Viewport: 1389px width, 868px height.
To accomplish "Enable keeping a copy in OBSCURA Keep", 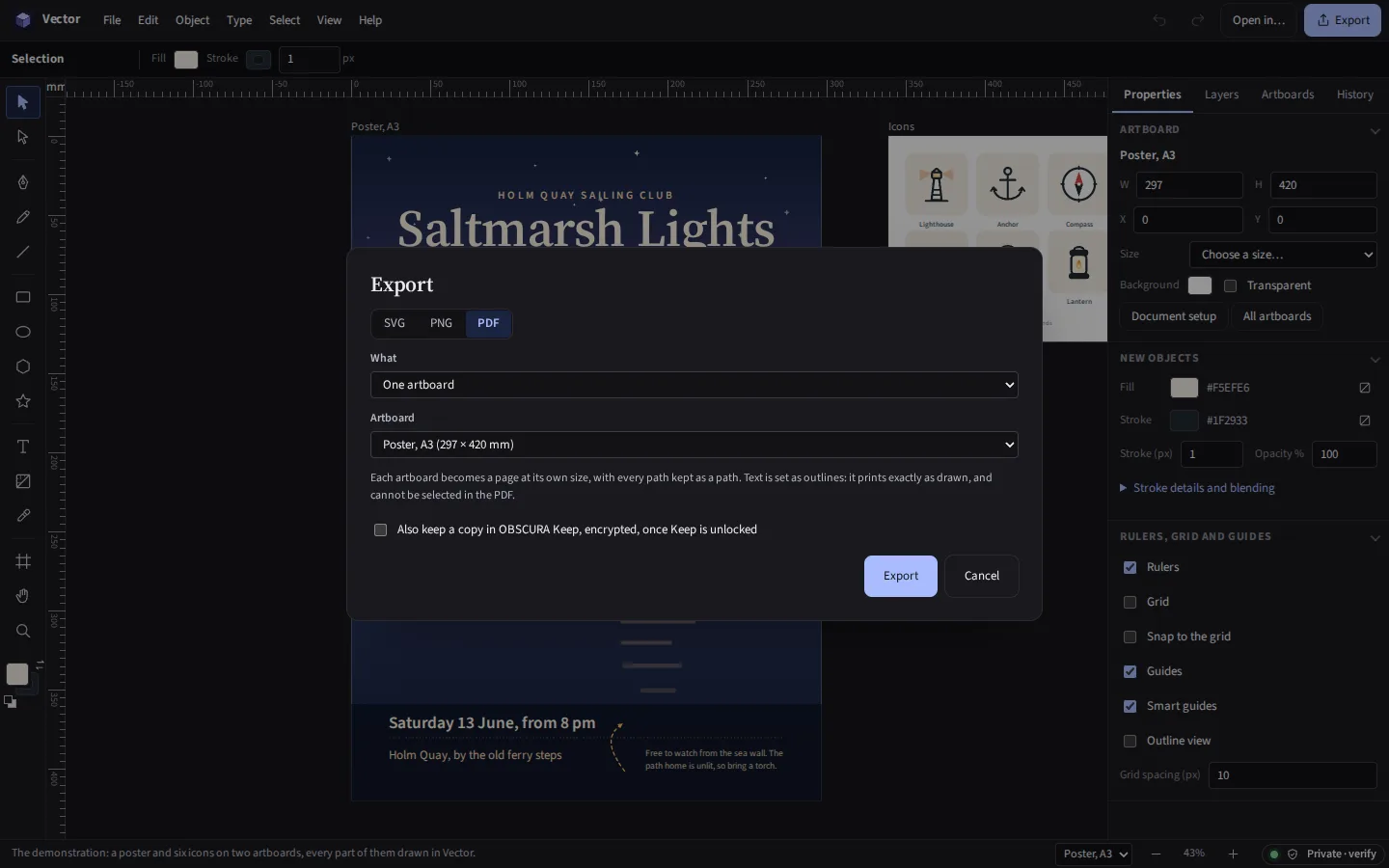I will point(380,529).
